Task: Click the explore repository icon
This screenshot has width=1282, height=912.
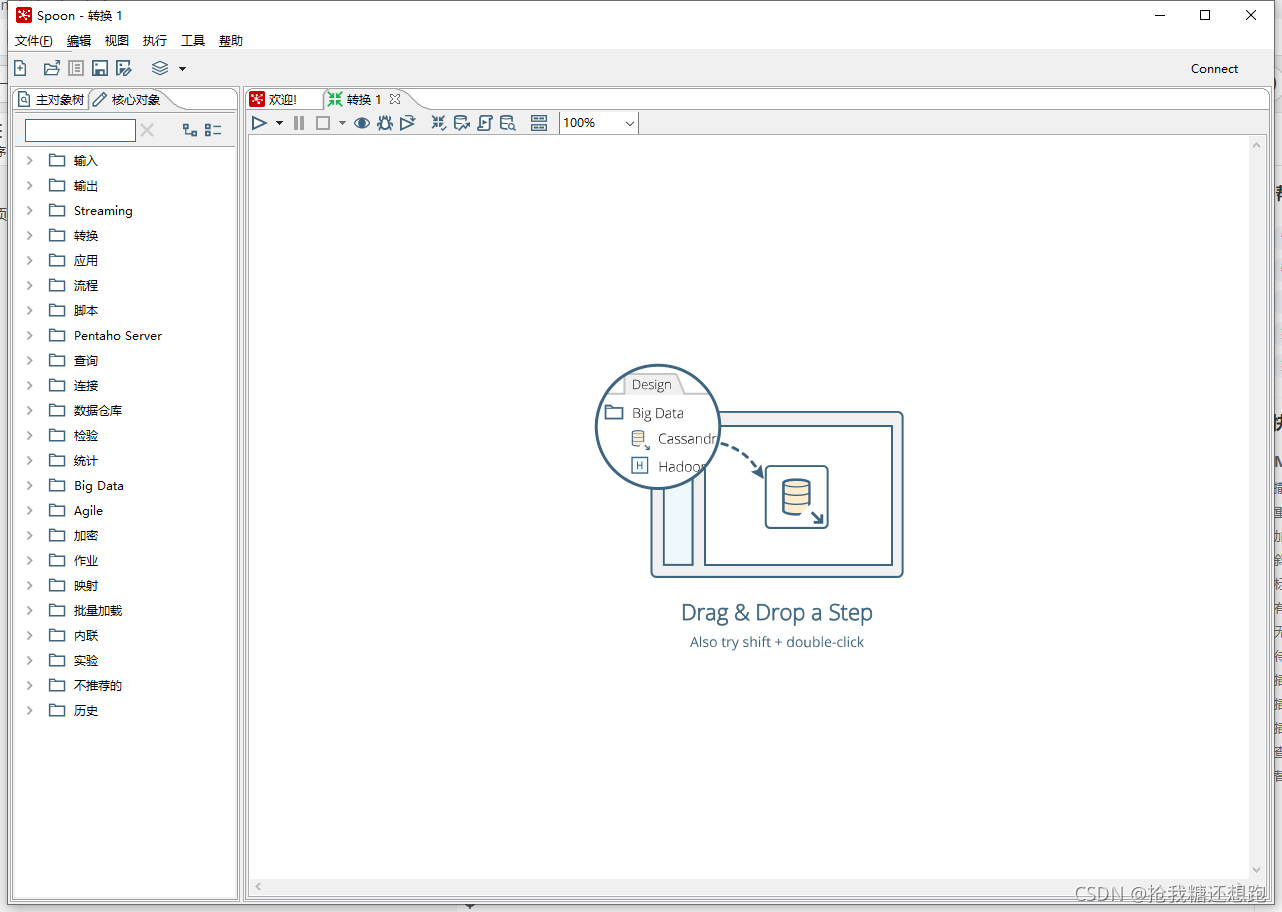Action: pos(76,68)
